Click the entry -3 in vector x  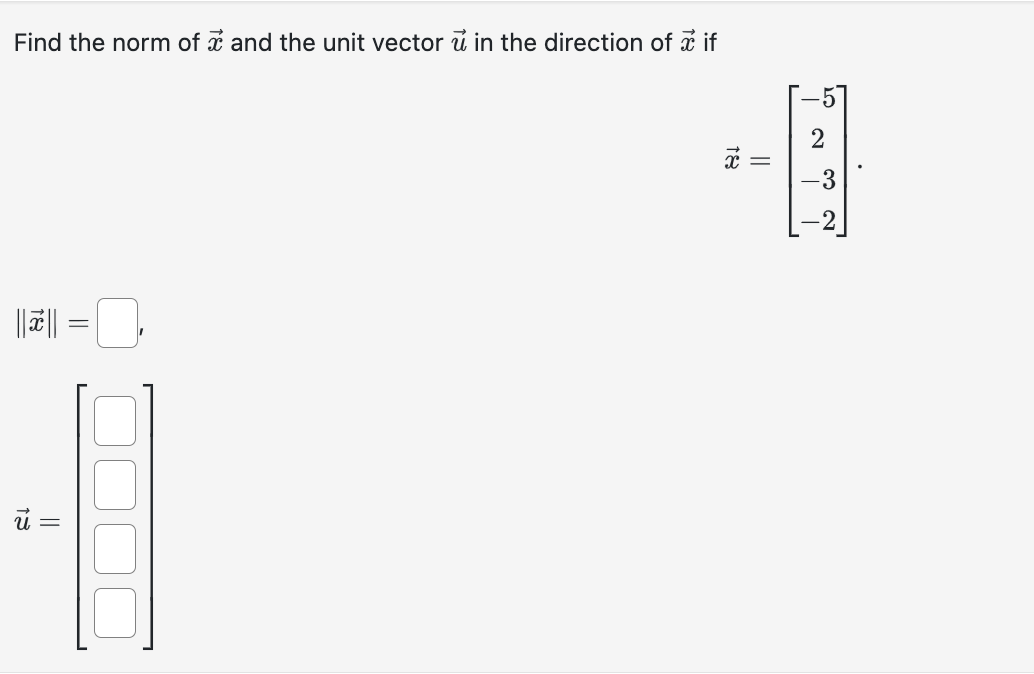(x=817, y=180)
